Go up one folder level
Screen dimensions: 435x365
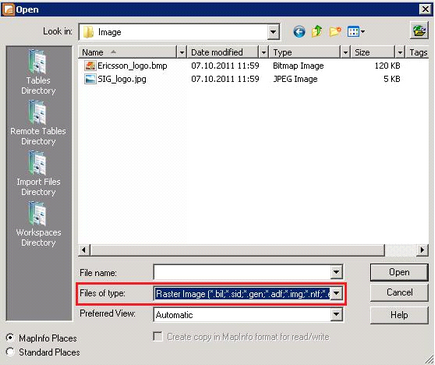tap(317, 32)
